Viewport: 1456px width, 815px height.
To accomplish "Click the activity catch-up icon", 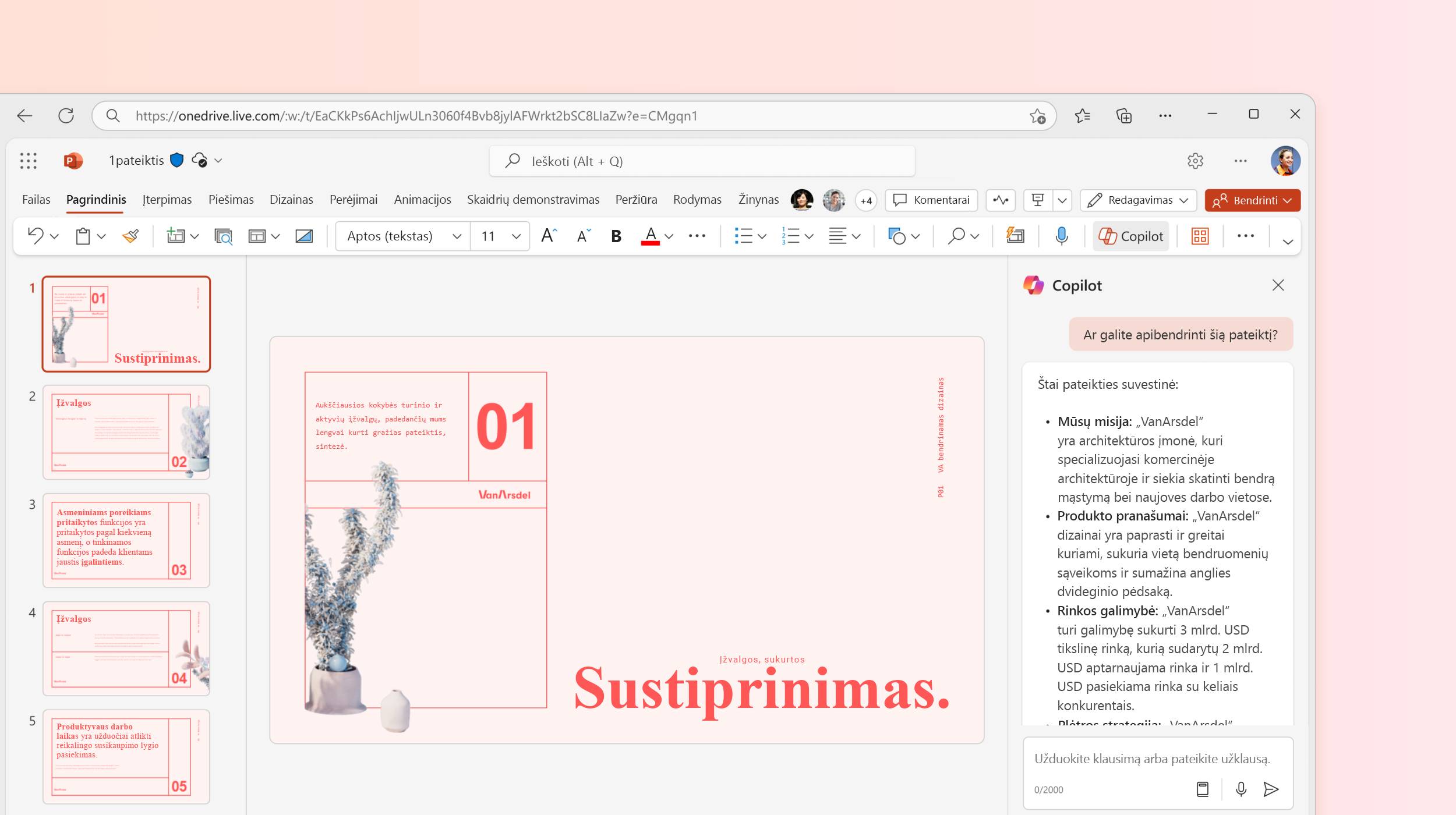I will 1001,200.
